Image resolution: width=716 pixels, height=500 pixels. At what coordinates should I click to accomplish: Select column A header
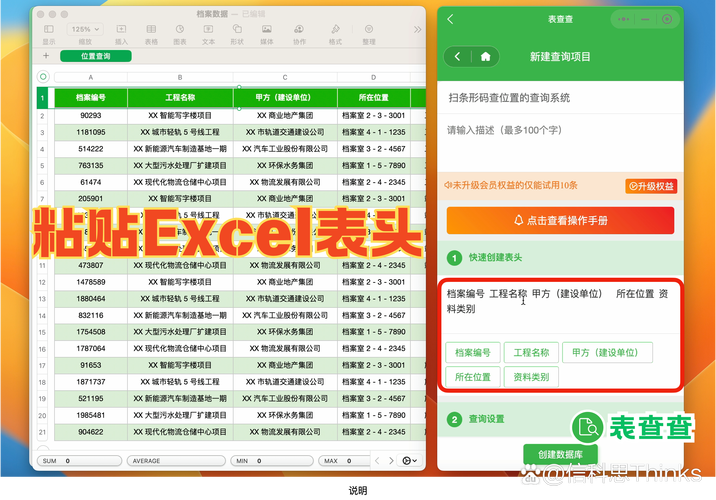click(x=91, y=77)
